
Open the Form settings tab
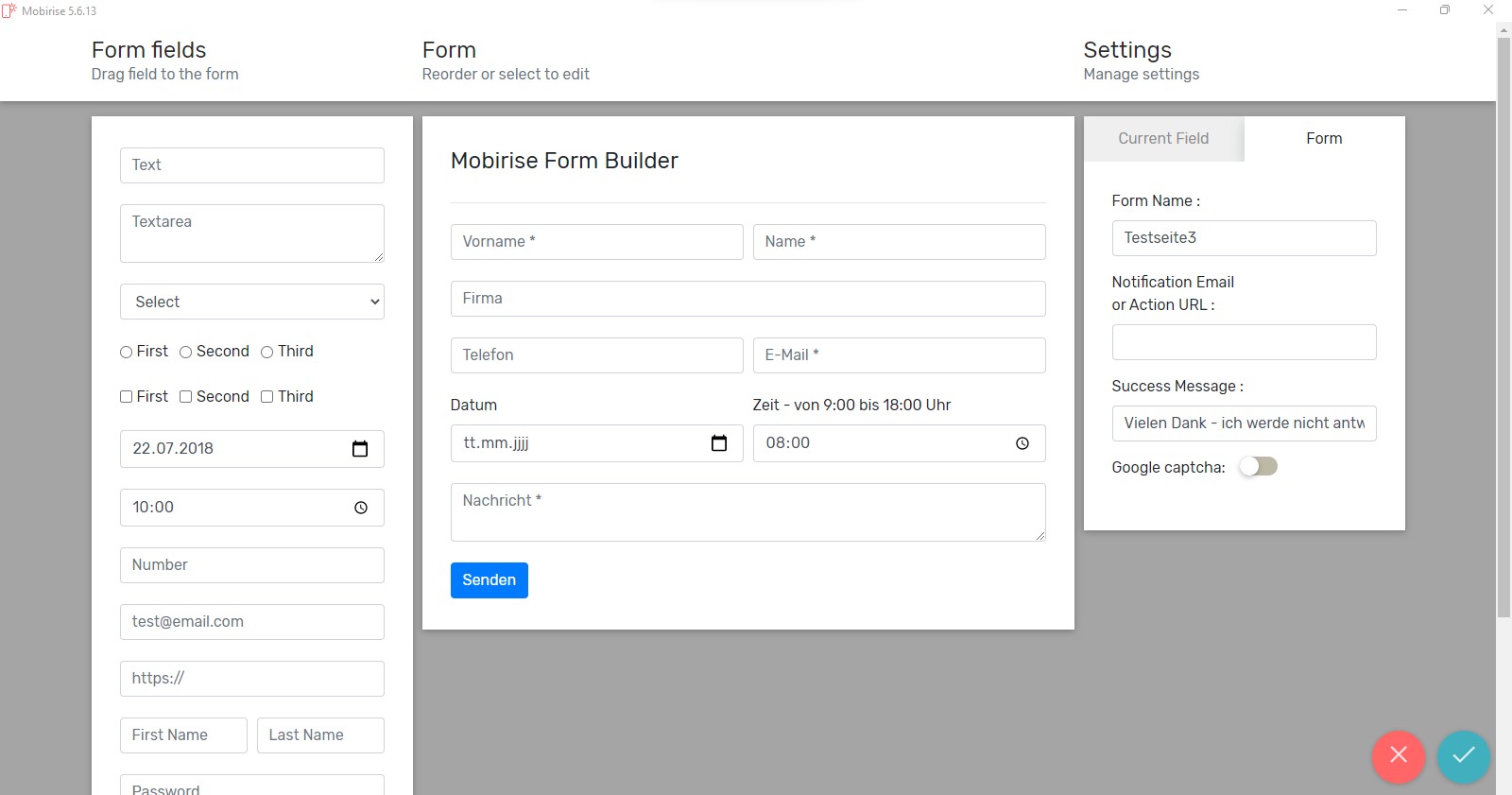tap(1323, 139)
